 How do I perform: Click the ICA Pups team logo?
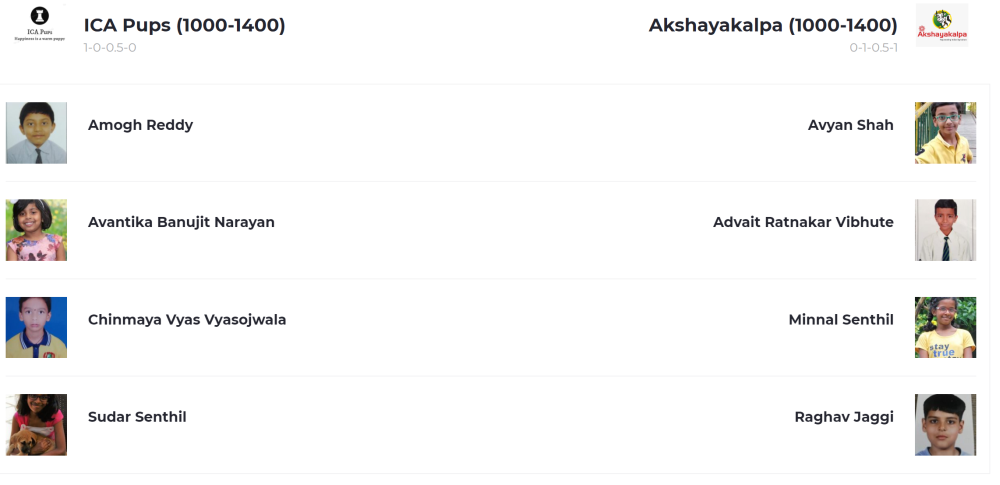coord(40,24)
